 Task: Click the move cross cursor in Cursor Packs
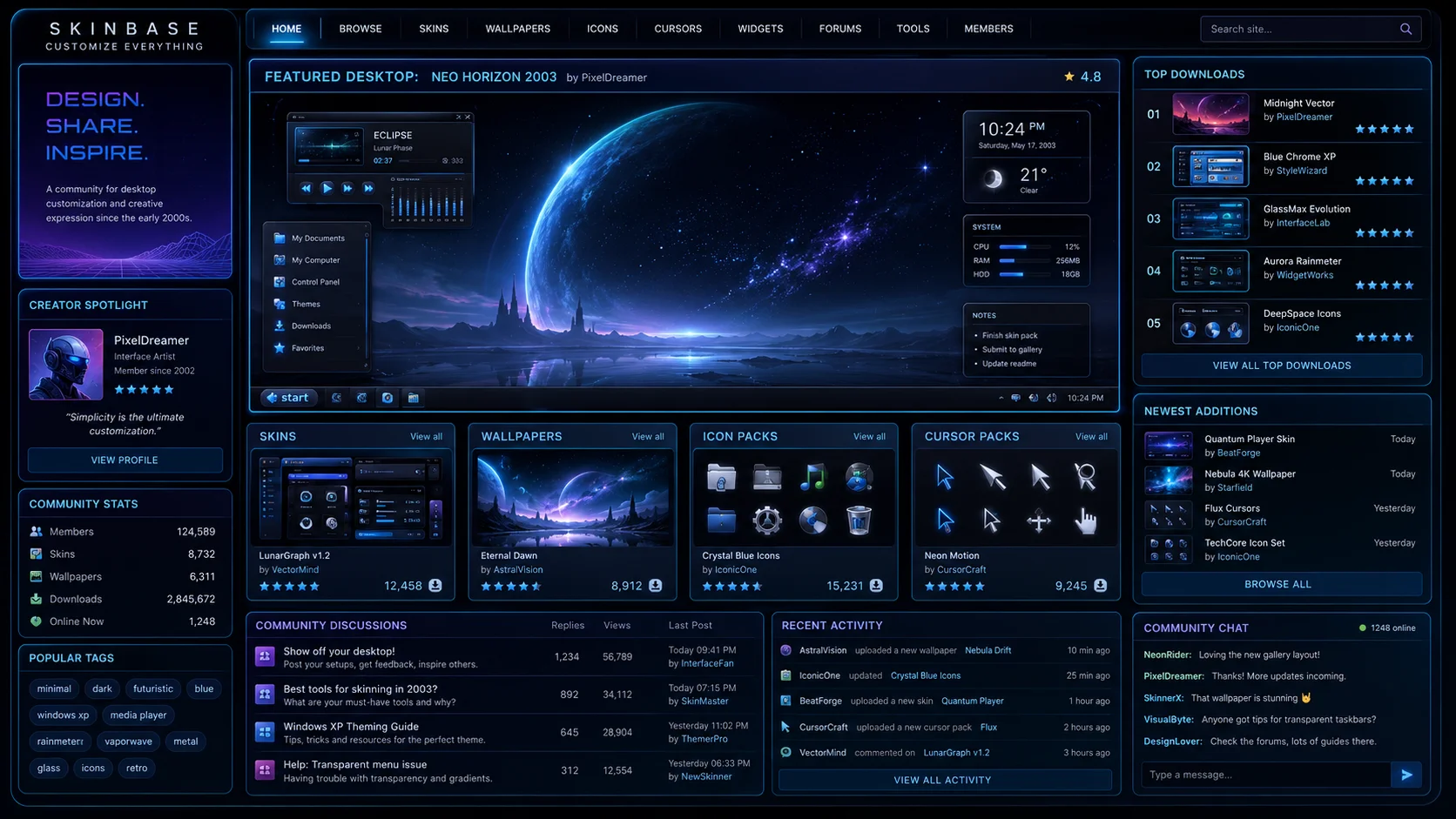pyautogui.click(x=1038, y=521)
